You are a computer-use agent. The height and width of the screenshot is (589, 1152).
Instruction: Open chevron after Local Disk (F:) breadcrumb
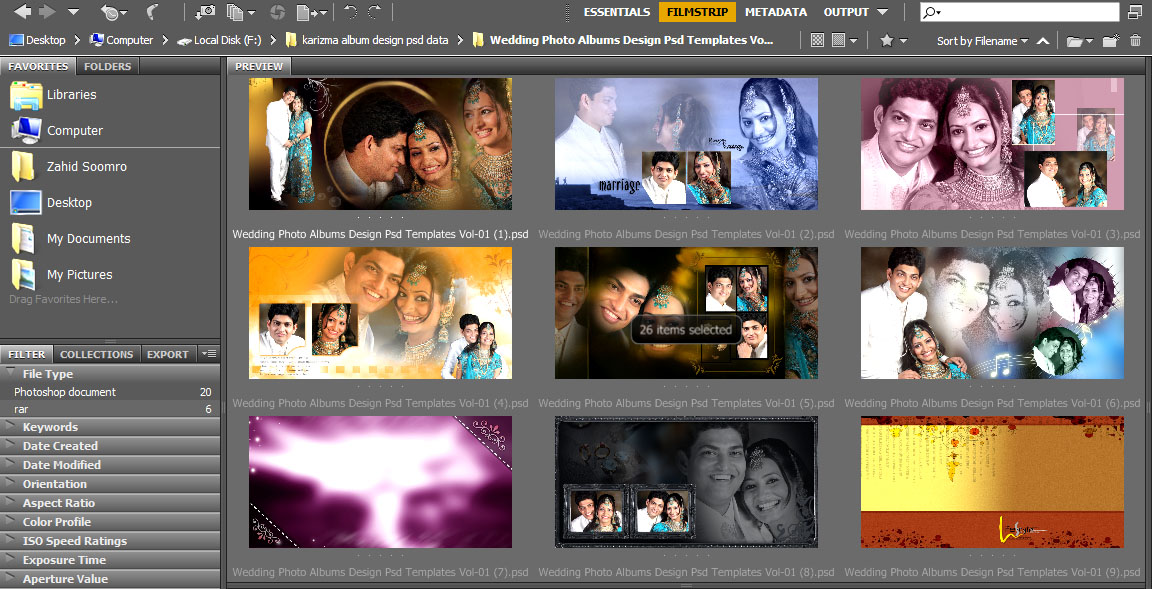(x=274, y=40)
